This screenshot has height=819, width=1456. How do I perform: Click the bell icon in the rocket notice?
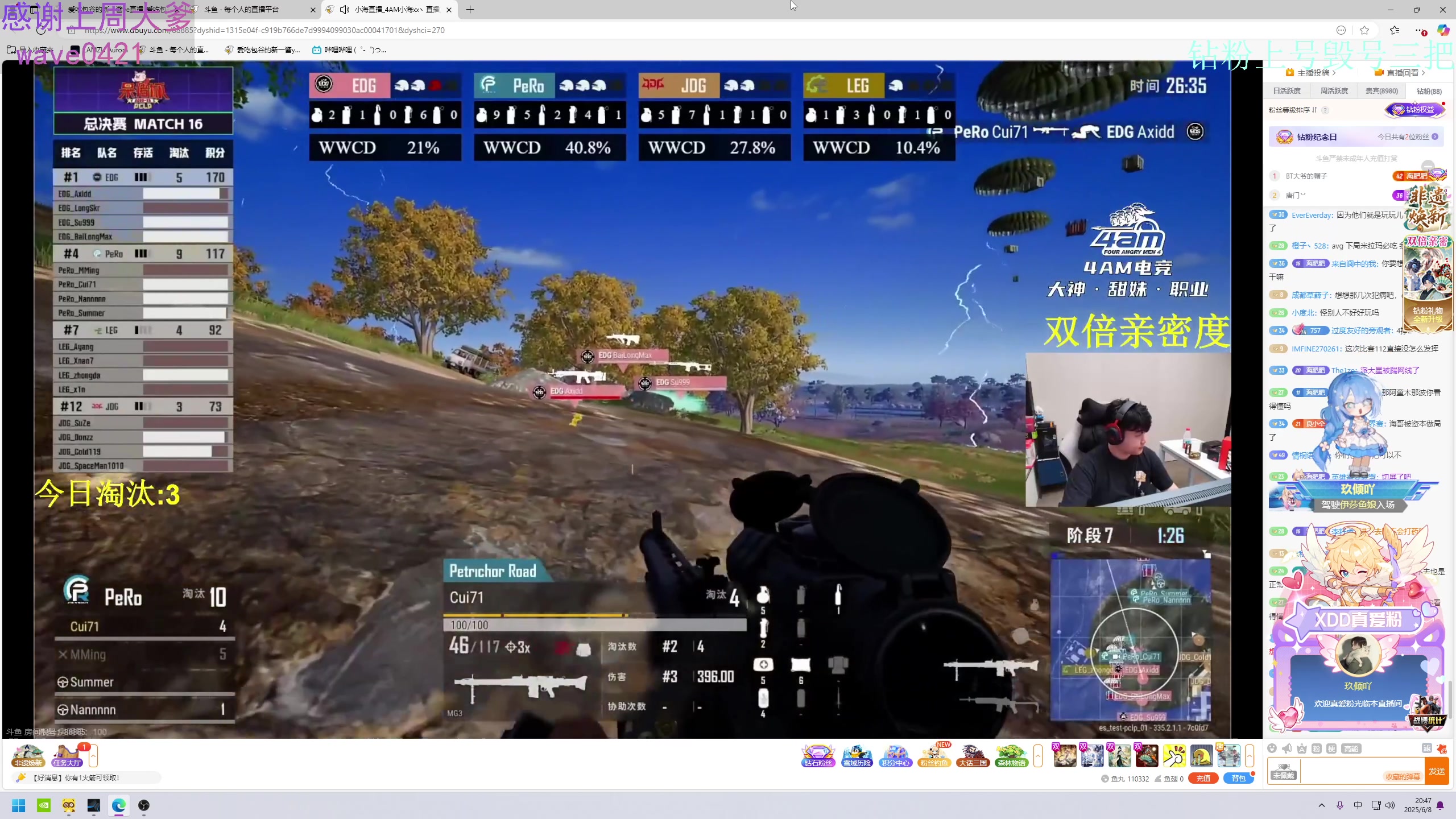[x=21, y=777]
